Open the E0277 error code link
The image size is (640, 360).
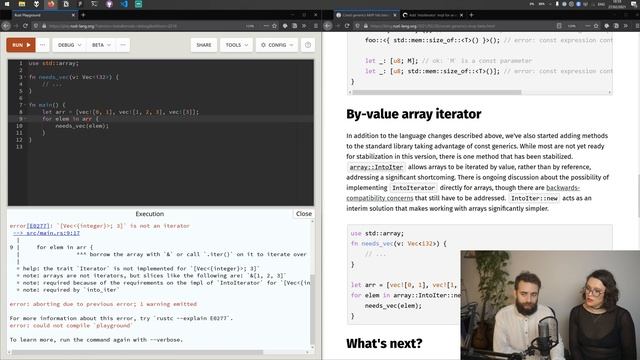click(38, 226)
